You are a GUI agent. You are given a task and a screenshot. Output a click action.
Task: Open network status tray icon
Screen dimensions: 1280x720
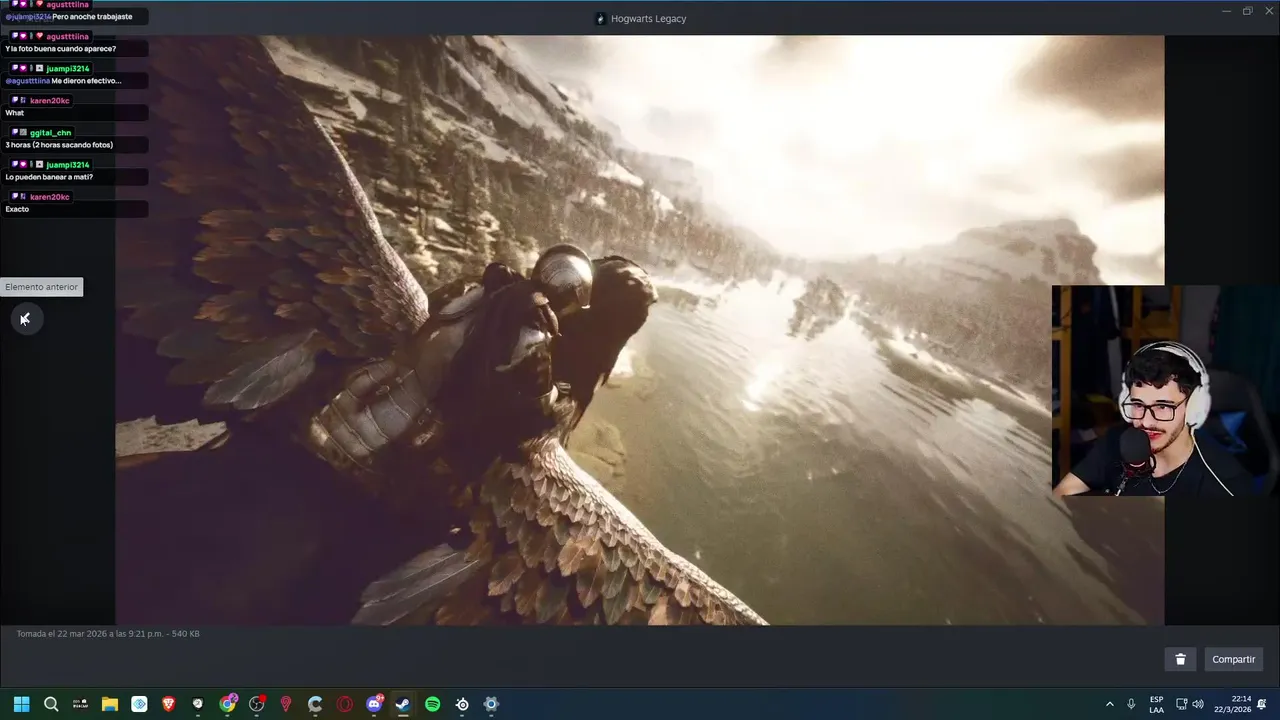point(1181,704)
